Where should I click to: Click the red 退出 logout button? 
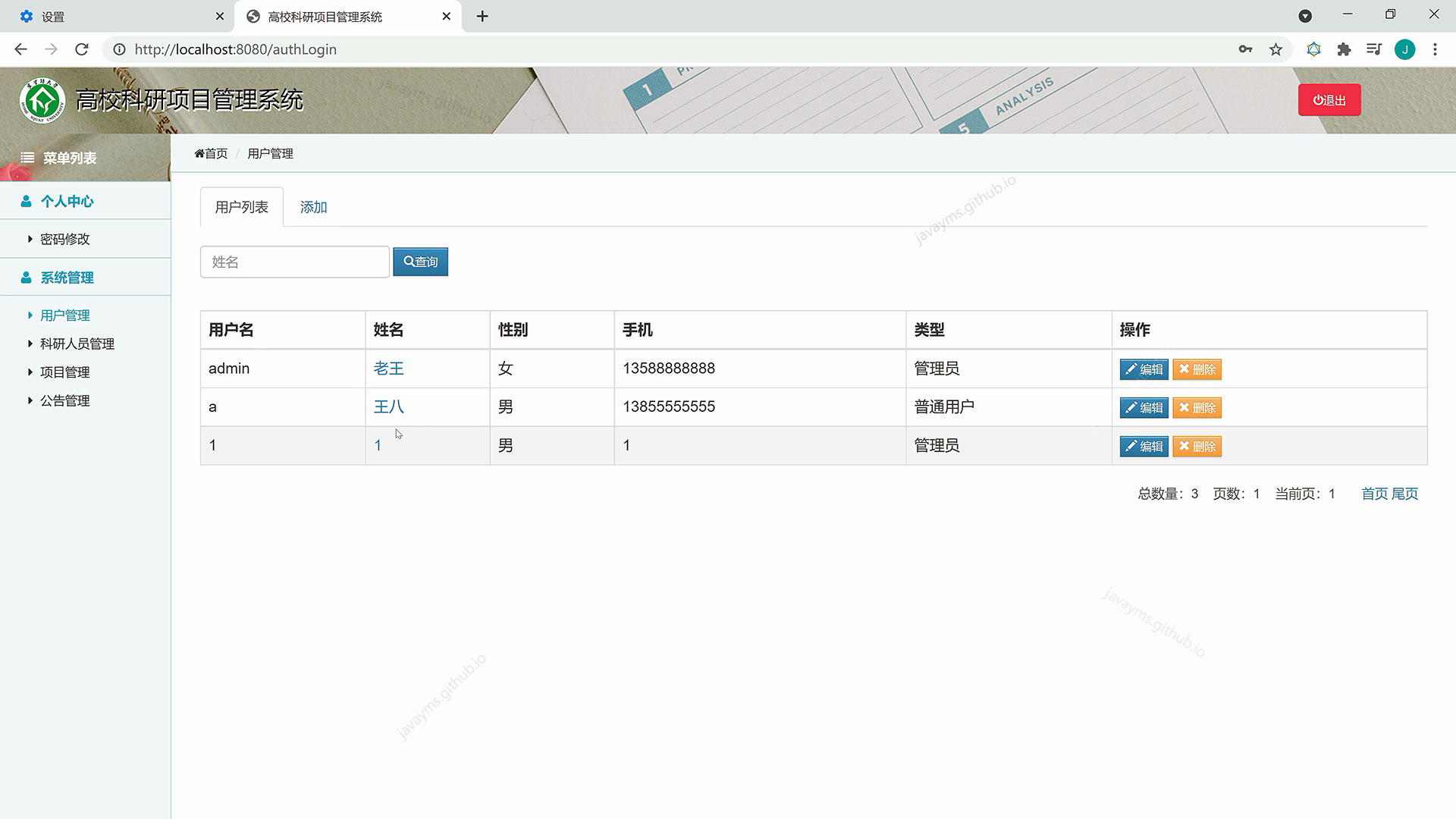[1329, 100]
